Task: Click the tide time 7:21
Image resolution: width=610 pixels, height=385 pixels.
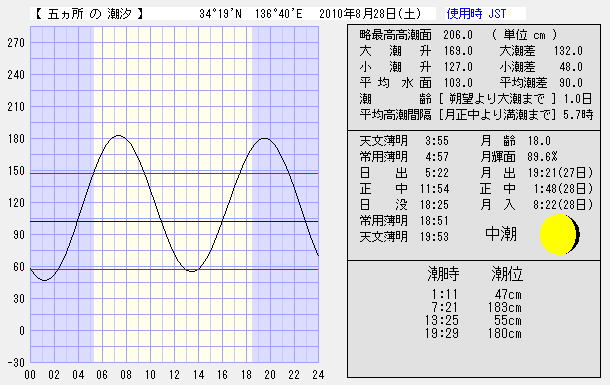Action: [x=445, y=307]
